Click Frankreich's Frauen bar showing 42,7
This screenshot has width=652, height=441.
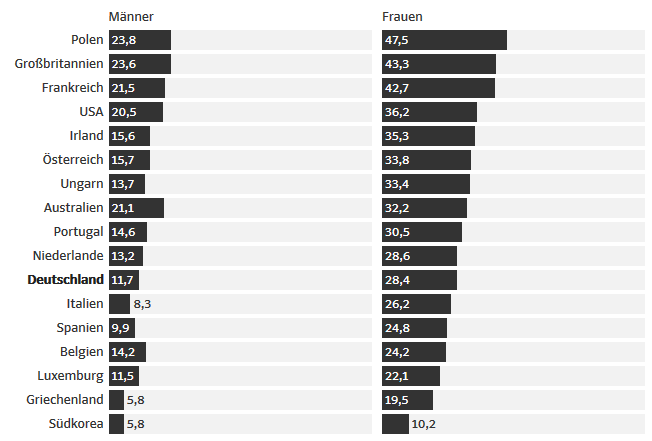(438, 88)
